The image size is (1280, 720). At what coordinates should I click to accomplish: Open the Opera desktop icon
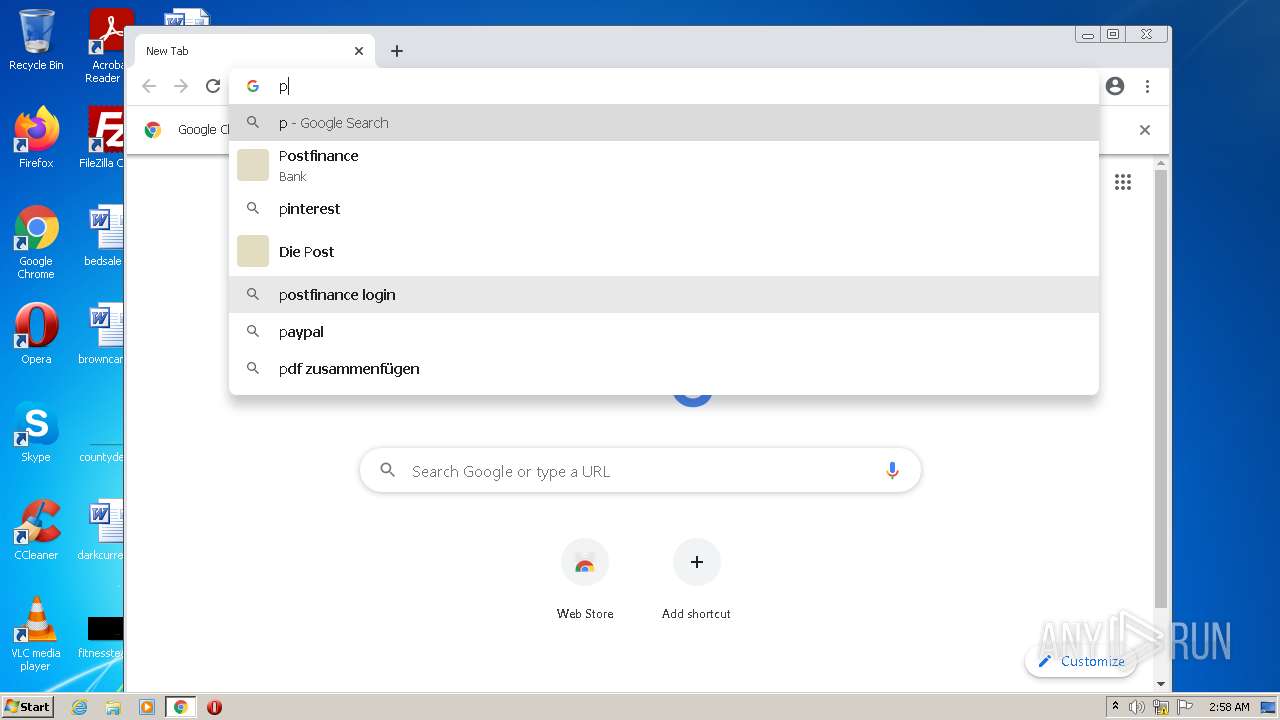pos(36,334)
